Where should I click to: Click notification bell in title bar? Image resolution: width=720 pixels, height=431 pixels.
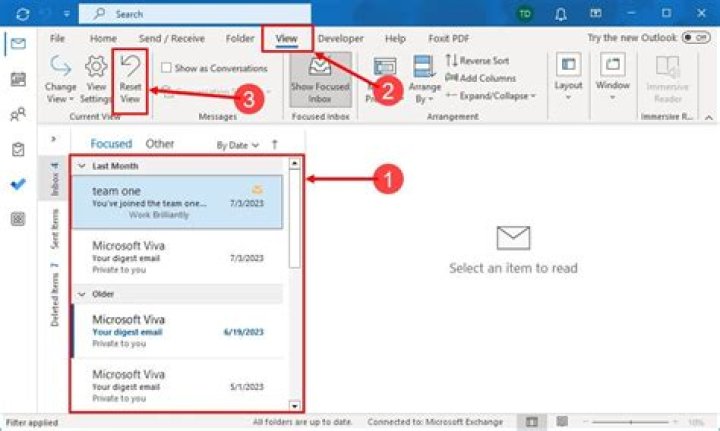click(x=561, y=14)
